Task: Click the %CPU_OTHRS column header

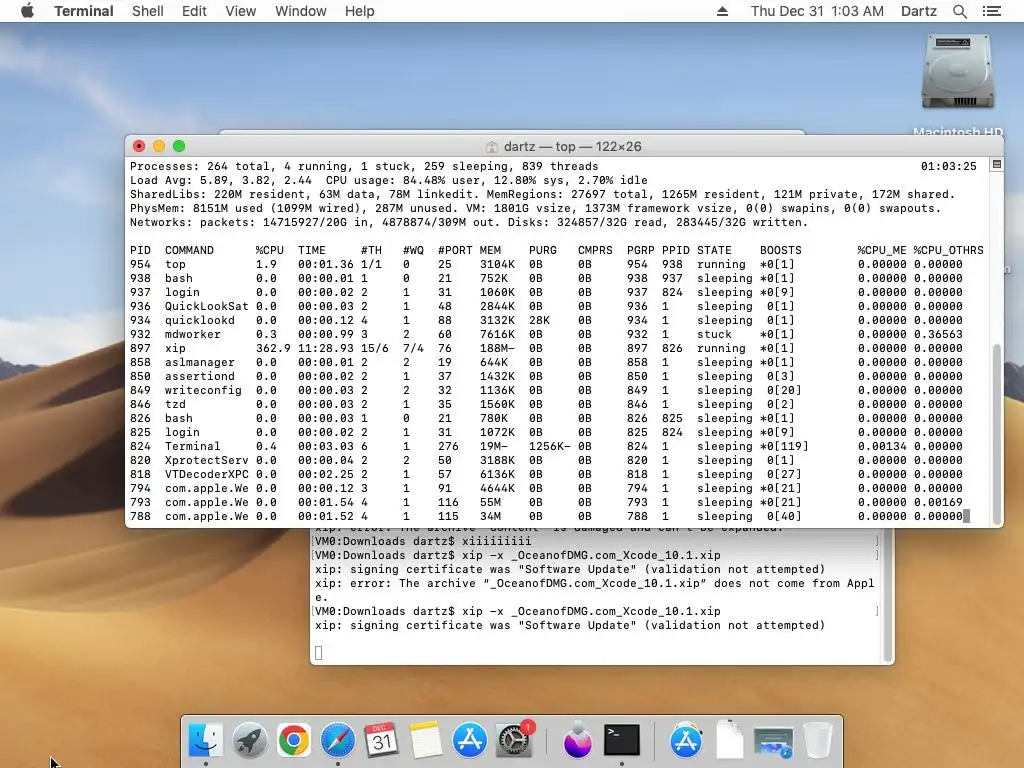Action: tap(948, 250)
